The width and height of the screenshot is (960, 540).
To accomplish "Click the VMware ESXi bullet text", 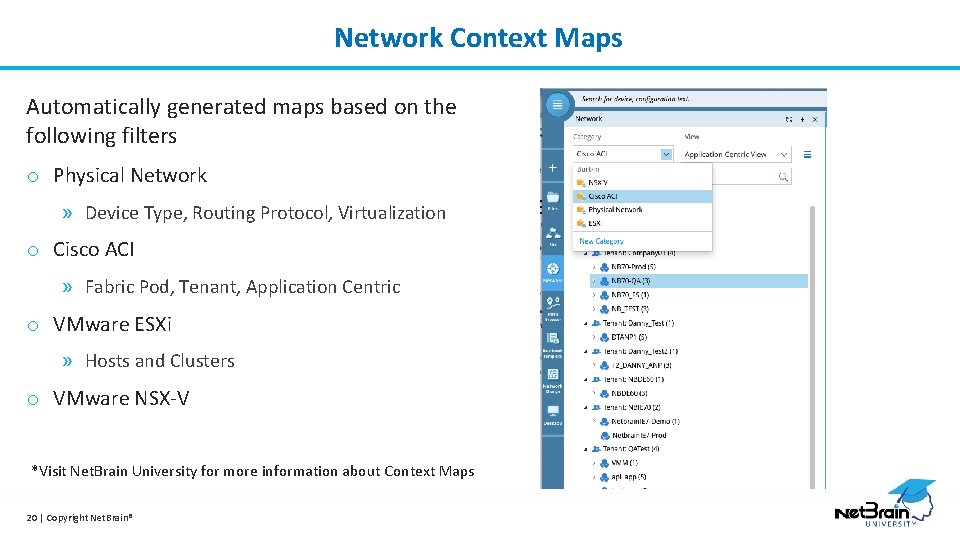I will coord(112,324).
